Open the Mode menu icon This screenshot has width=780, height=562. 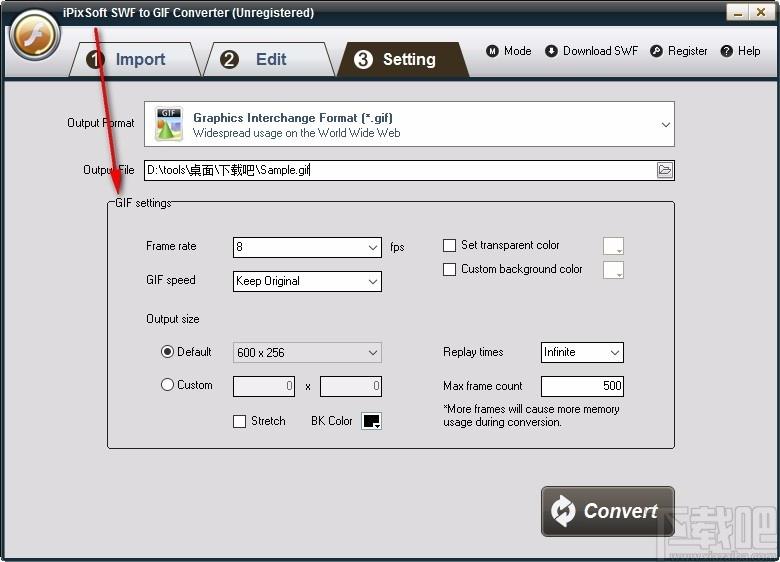point(492,51)
